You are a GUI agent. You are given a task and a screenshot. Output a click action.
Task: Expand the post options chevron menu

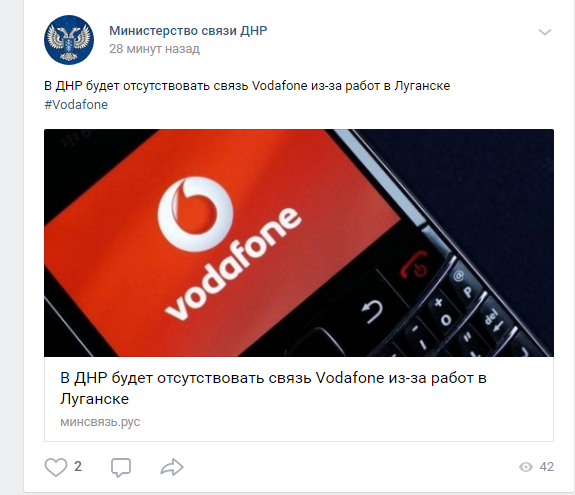pos(545,32)
